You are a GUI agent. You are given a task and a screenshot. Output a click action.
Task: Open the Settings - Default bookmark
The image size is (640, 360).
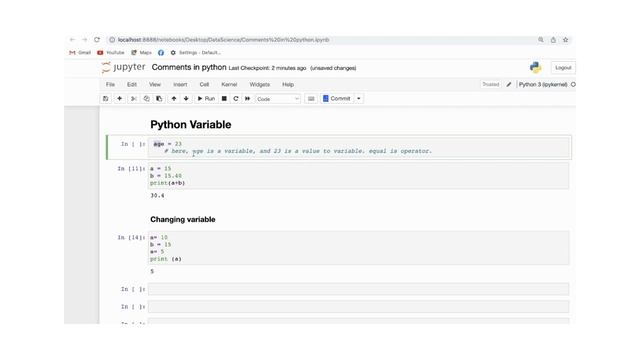[x=196, y=53]
